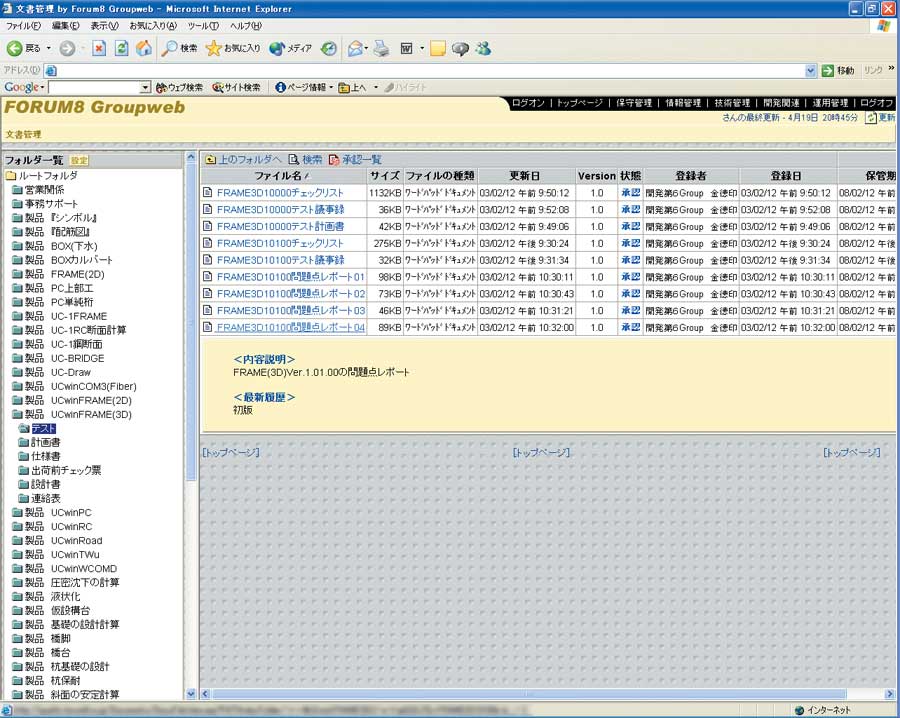Click the 移動 Go button
This screenshot has height=718, width=900.
tap(838, 71)
